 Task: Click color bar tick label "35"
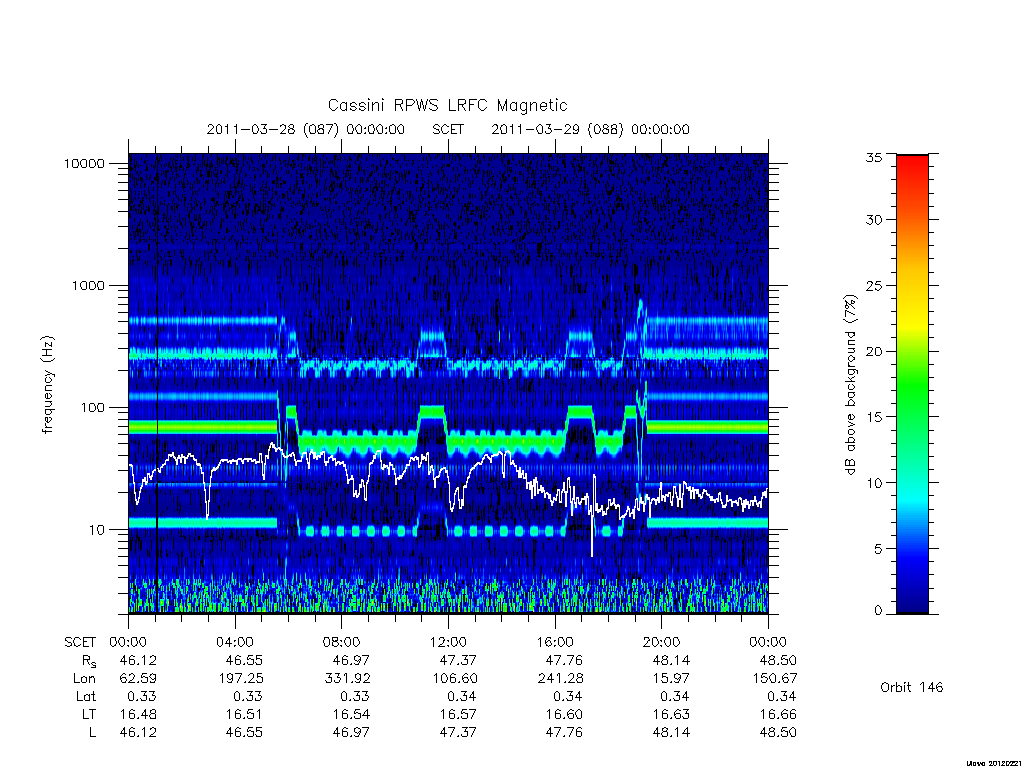pyautogui.click(x=873, y=157)
